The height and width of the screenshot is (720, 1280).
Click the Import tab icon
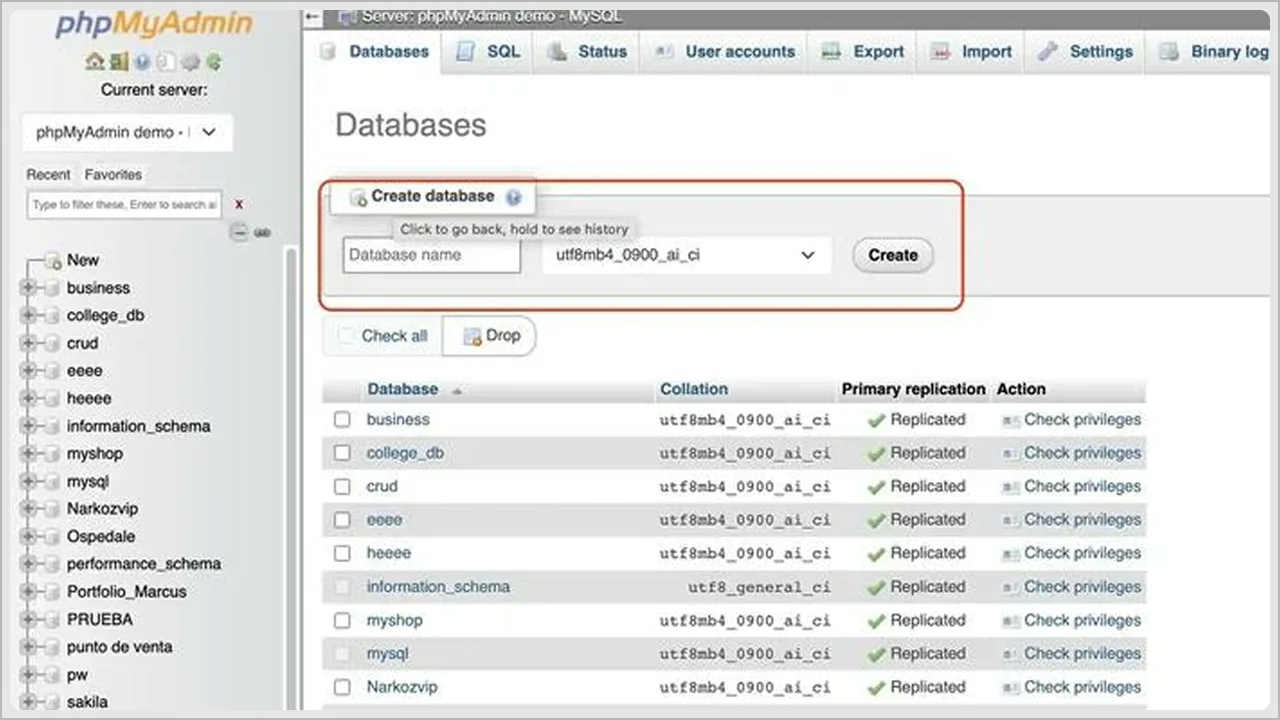(x=940, y=52)
